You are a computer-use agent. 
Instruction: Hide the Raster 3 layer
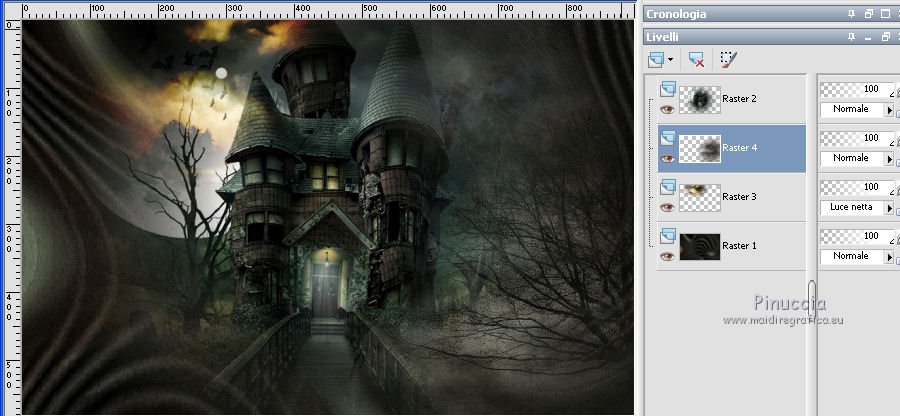tap(667, 207)
